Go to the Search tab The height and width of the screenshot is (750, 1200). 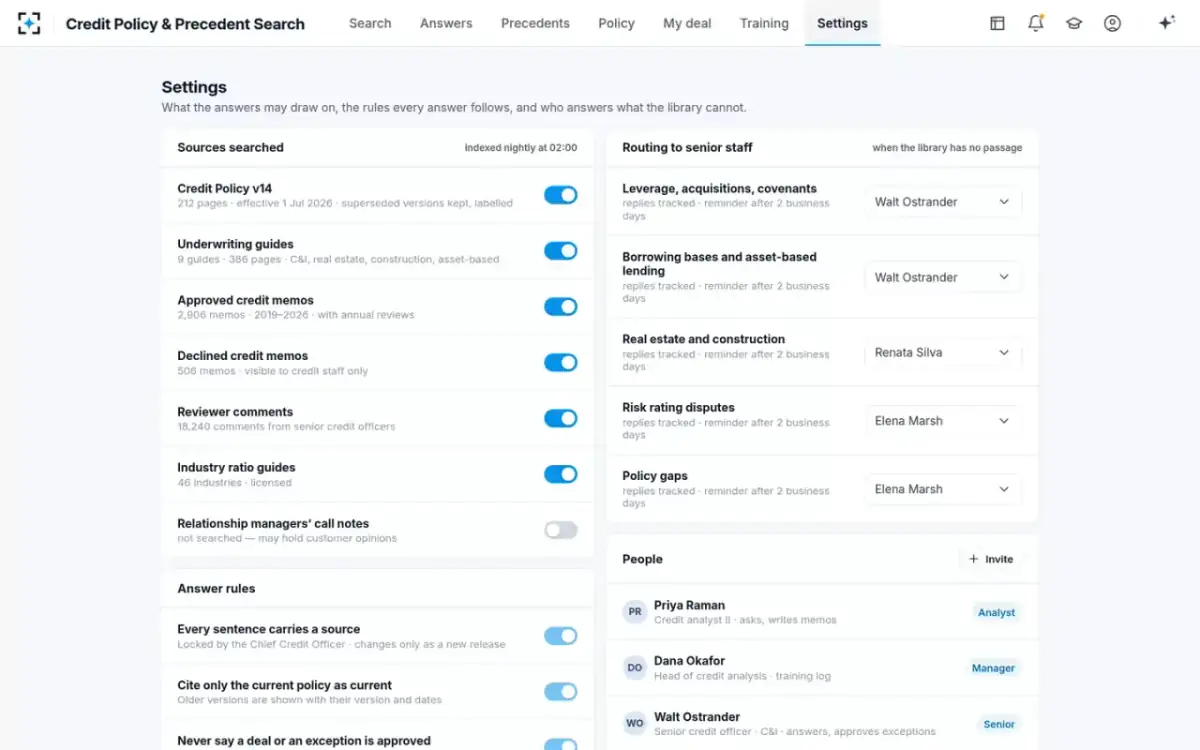[x=370, y=23]
